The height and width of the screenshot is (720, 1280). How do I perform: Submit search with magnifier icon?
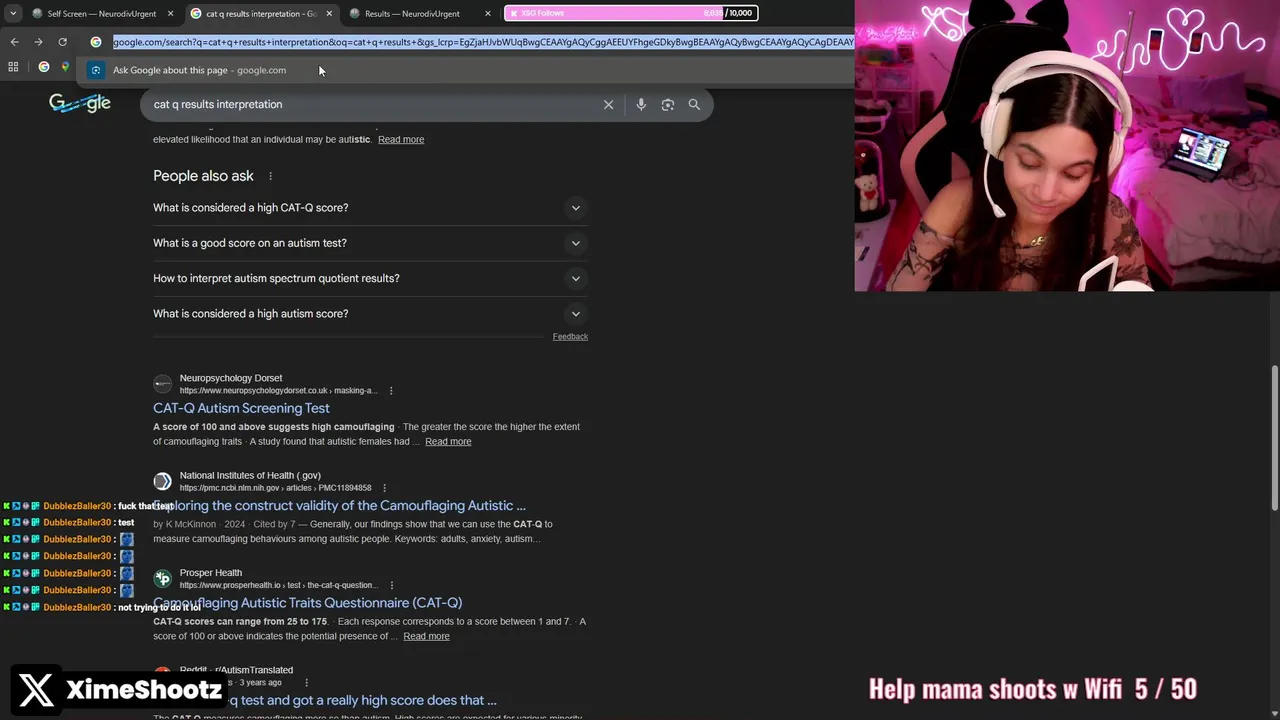[x=694, y=104]
